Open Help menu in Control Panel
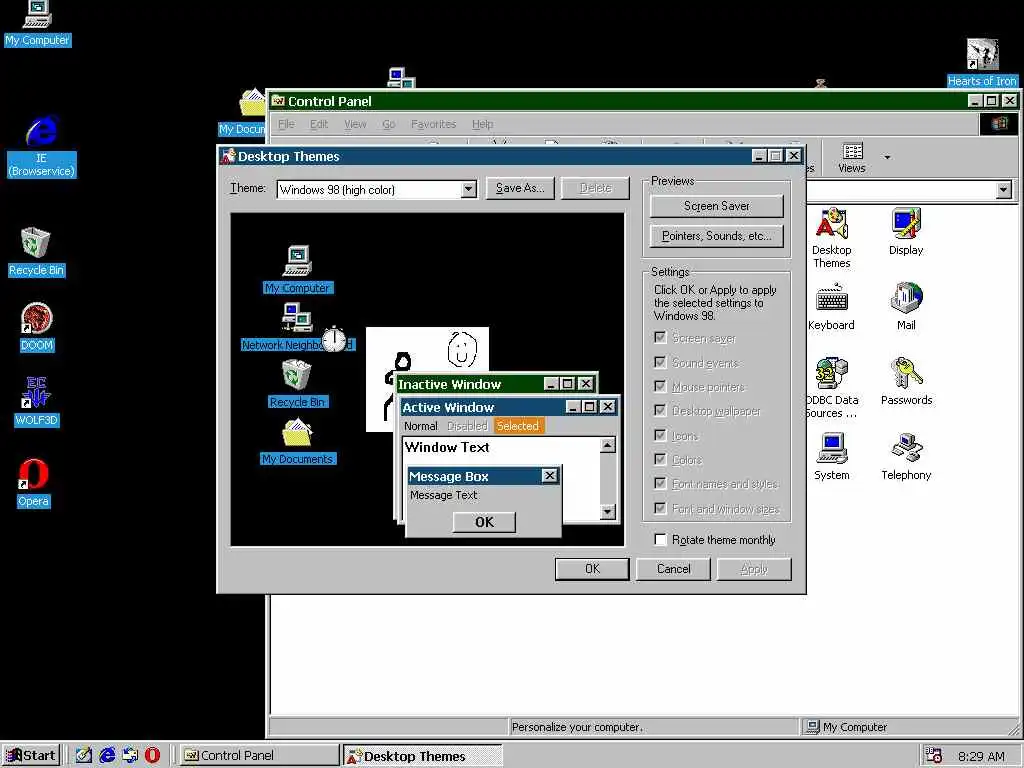 point(483,124)
